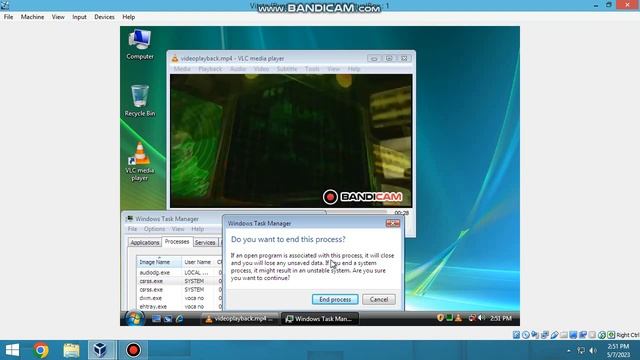Open the Vista Start orb
This screenshot has height=360, width=640.
[134, 318]
